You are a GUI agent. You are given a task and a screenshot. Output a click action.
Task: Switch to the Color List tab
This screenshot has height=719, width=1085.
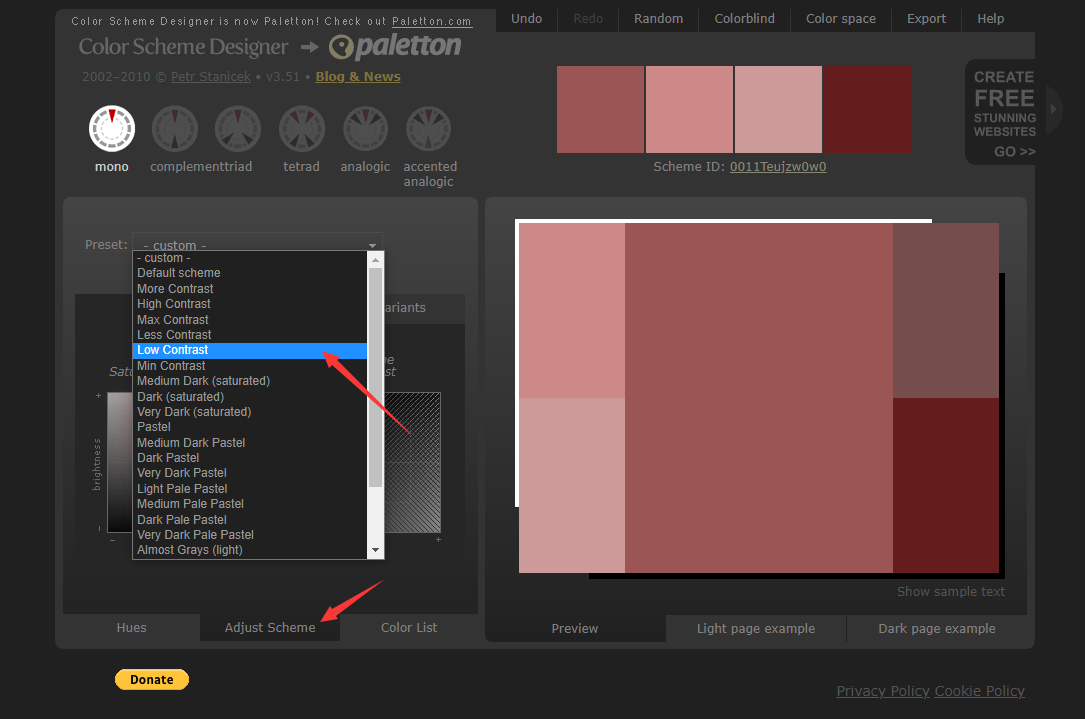(409, 628)
